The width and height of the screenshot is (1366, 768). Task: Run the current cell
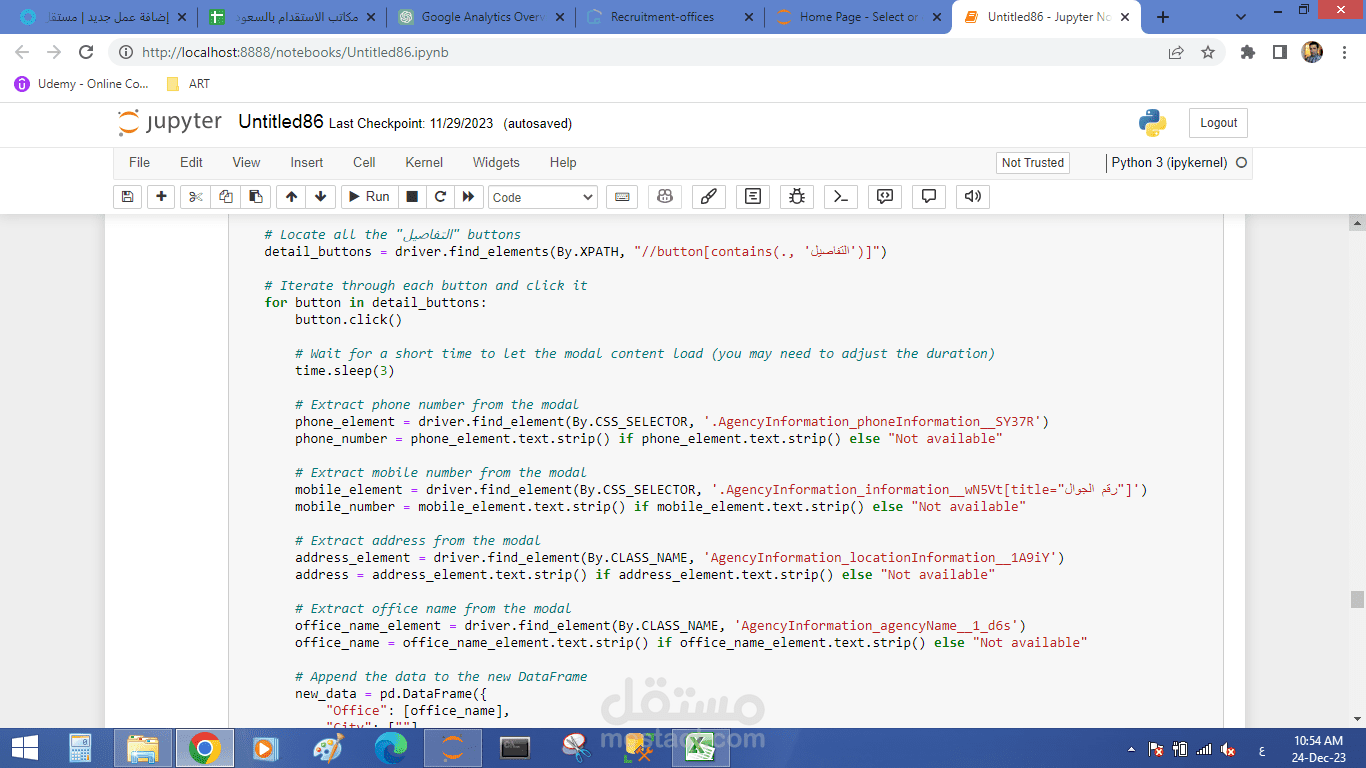[368, 197]
